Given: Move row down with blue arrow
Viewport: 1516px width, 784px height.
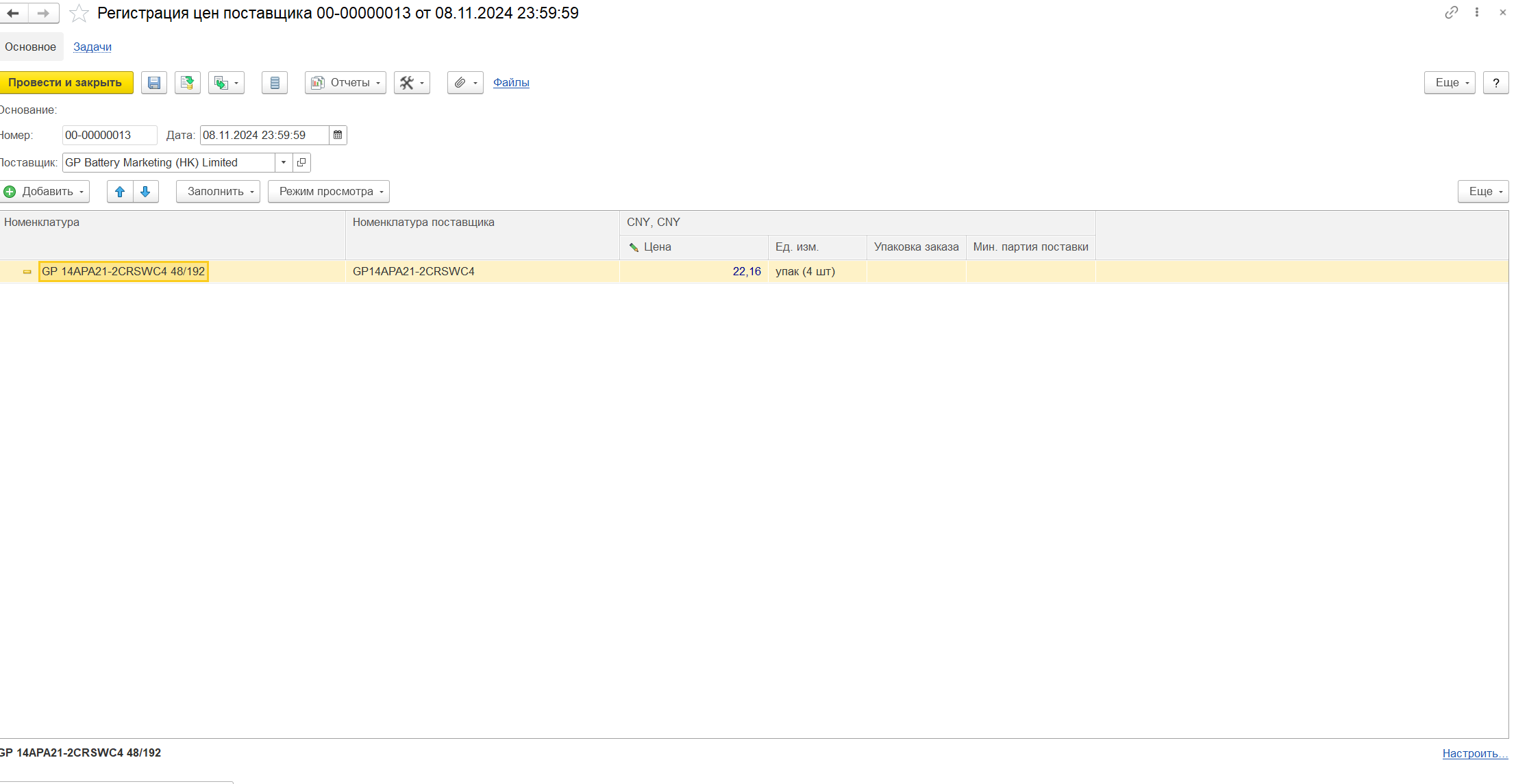Looking at the screenshot, I should click(x=145, y=192).
